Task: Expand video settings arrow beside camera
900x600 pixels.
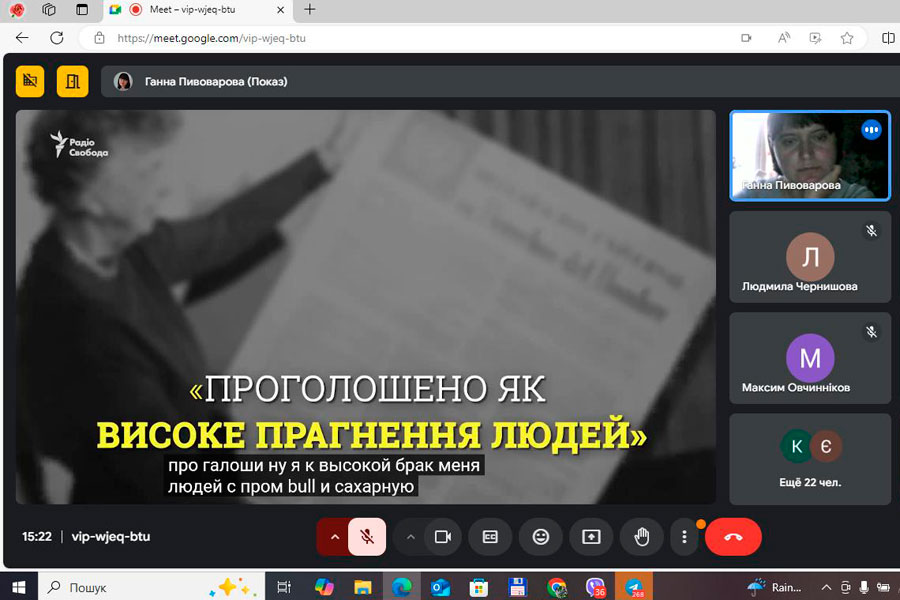Action: click(410, 537)
